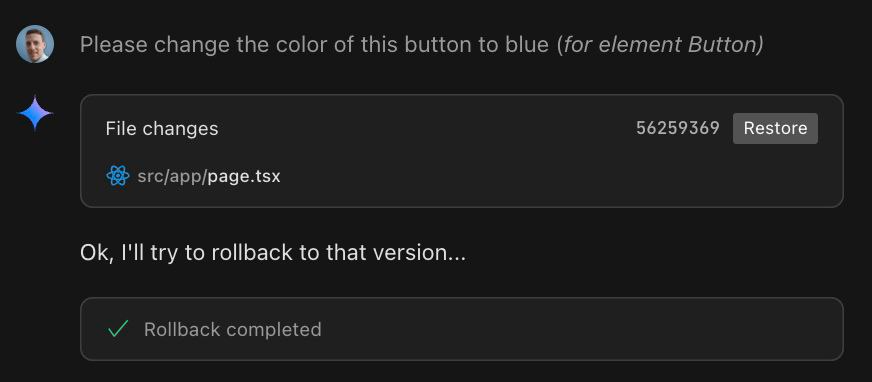
Task: Open the src/app/page.tsx file entry
Action: pyautogui.click(x=193, y=176)
